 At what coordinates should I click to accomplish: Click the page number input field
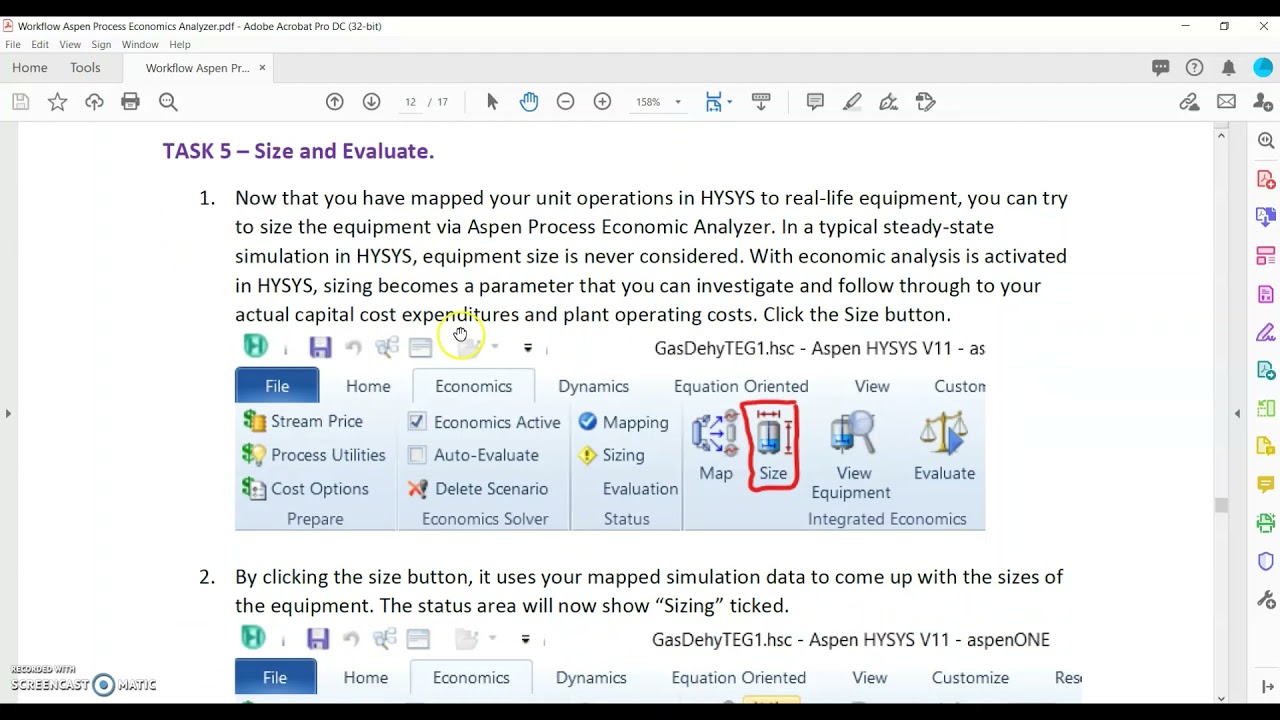point(410,102)
